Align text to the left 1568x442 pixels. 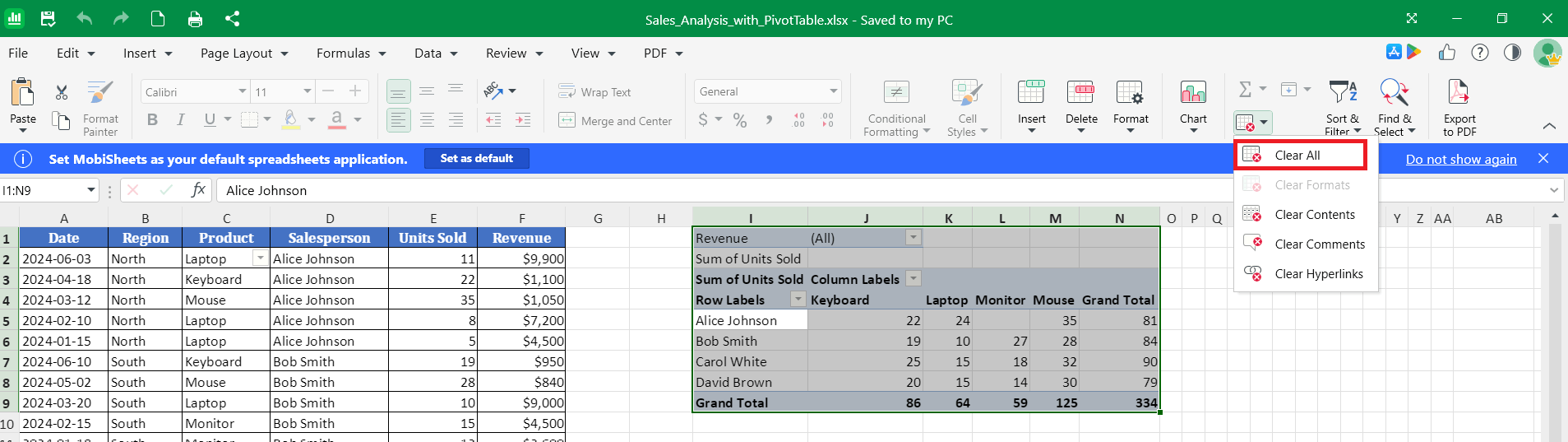(398, 120)
